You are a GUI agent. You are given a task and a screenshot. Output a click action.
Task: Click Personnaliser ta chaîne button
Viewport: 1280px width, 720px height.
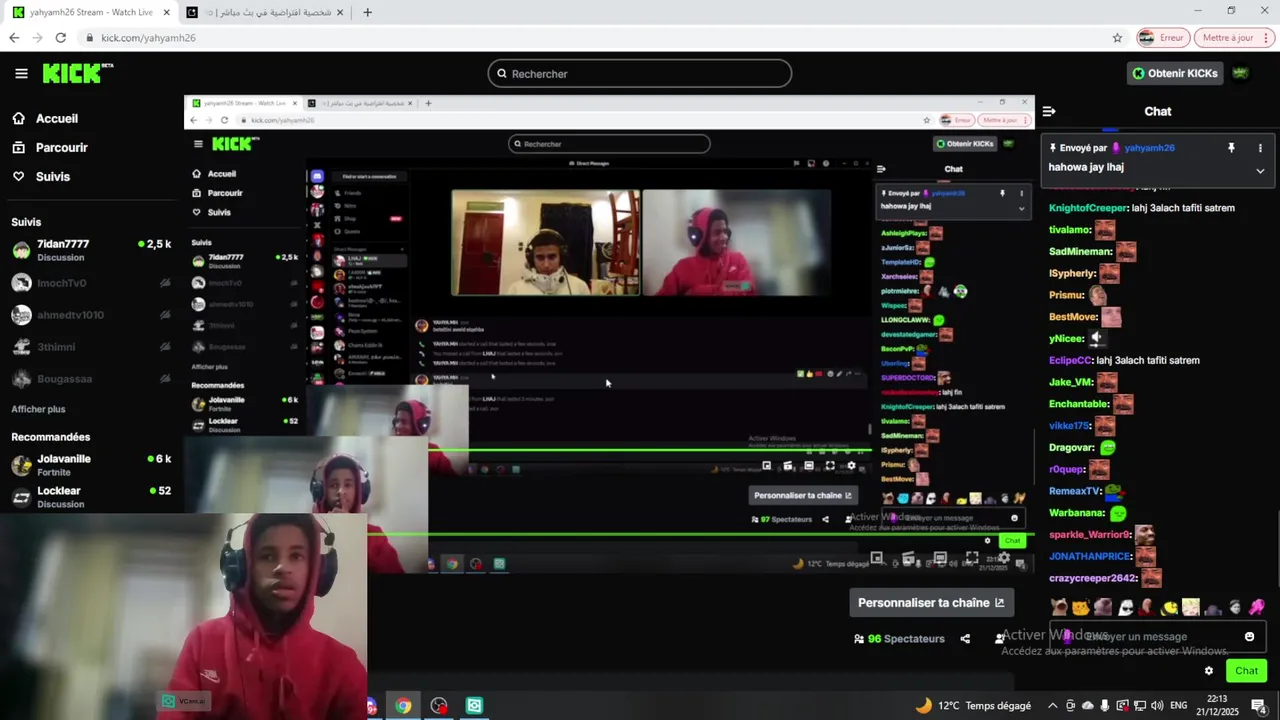(x=931, y=603)
